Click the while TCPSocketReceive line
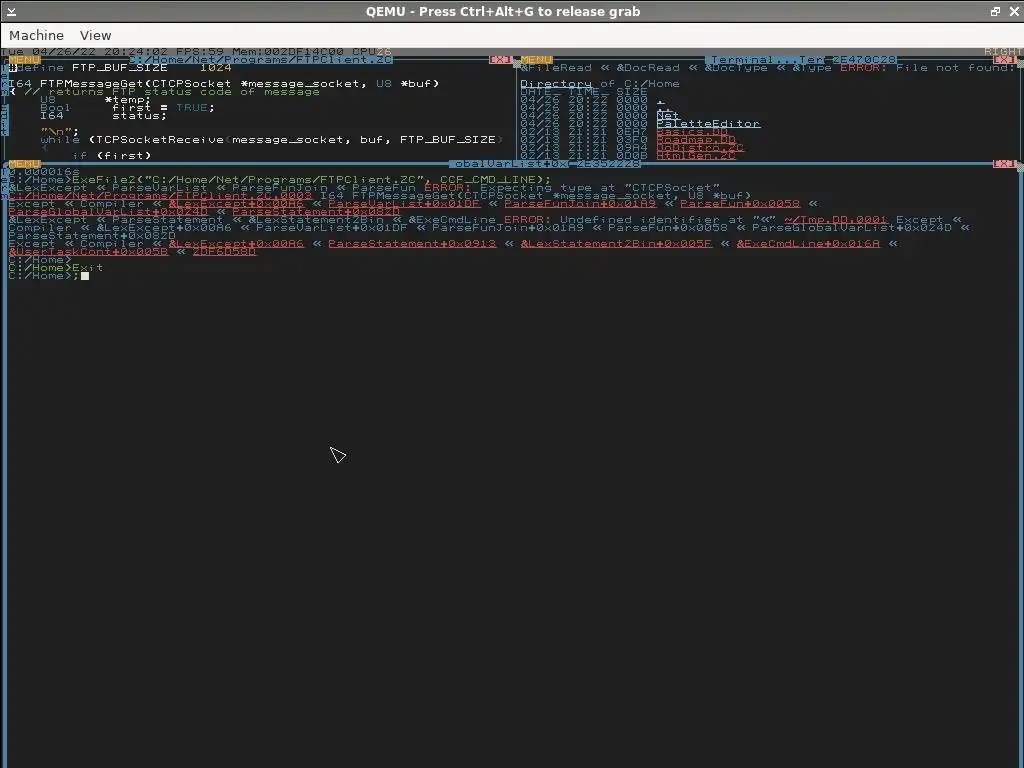The height and width of the screenshot is (768, 1024). click(x=272, y=140)
